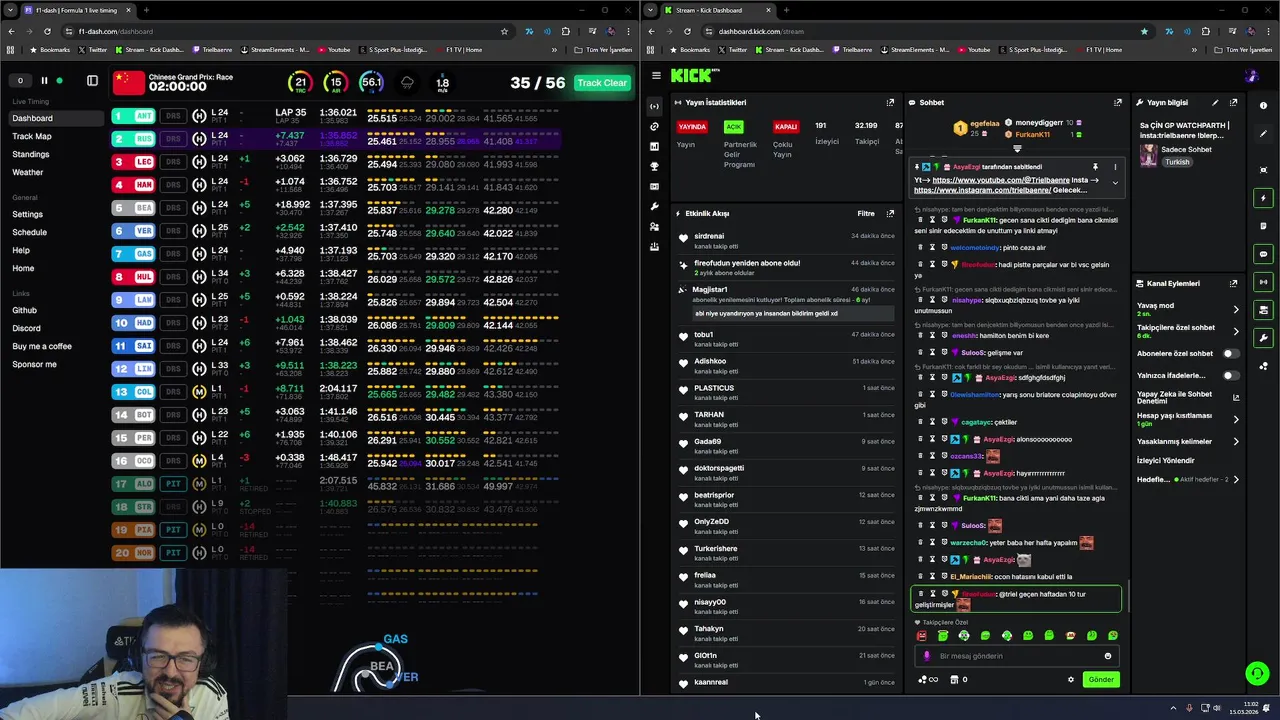Pop out the Yayın bilgisi panel
The image size is (1280, 720).
click(x=1233, y=102)
